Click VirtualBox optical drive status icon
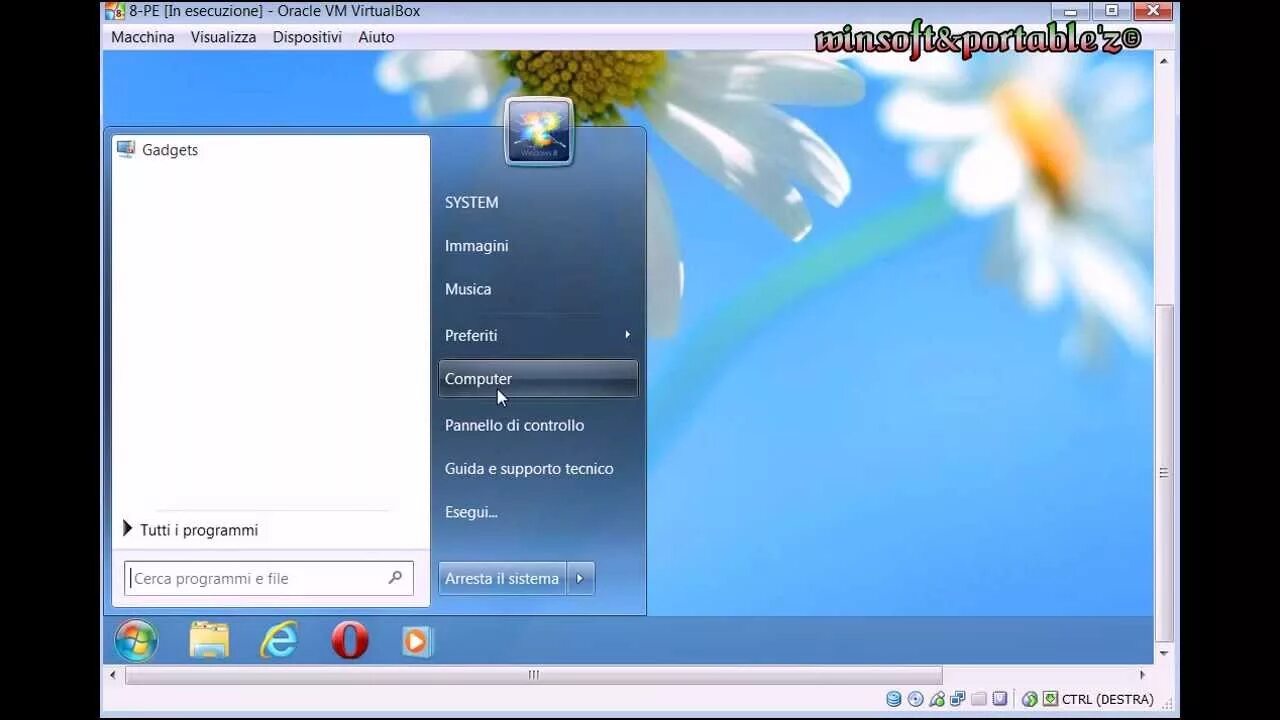This screenshot has width=1280, height=720. (x=915, y=699)
